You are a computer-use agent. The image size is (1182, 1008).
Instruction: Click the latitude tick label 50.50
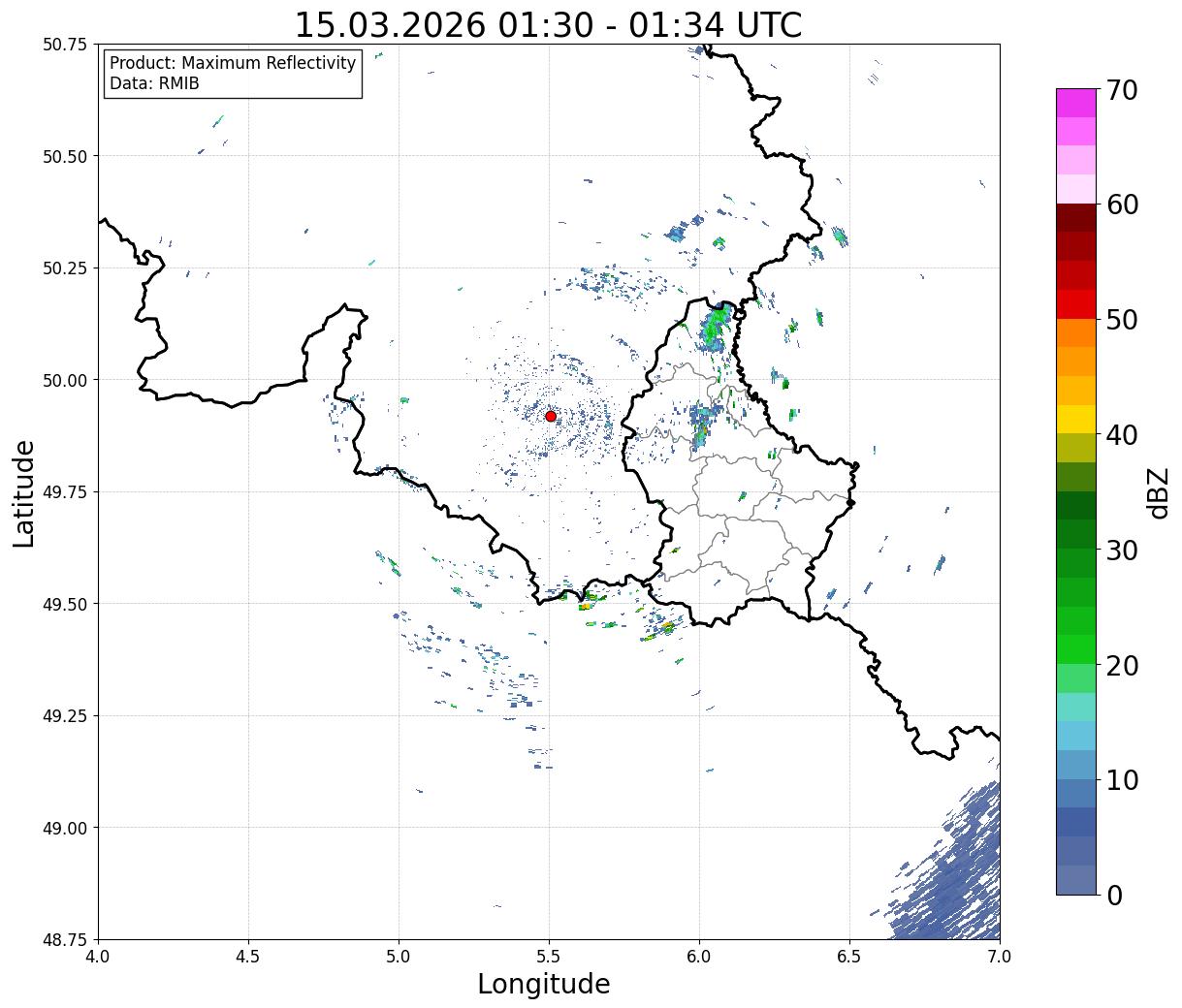point(64,156)
